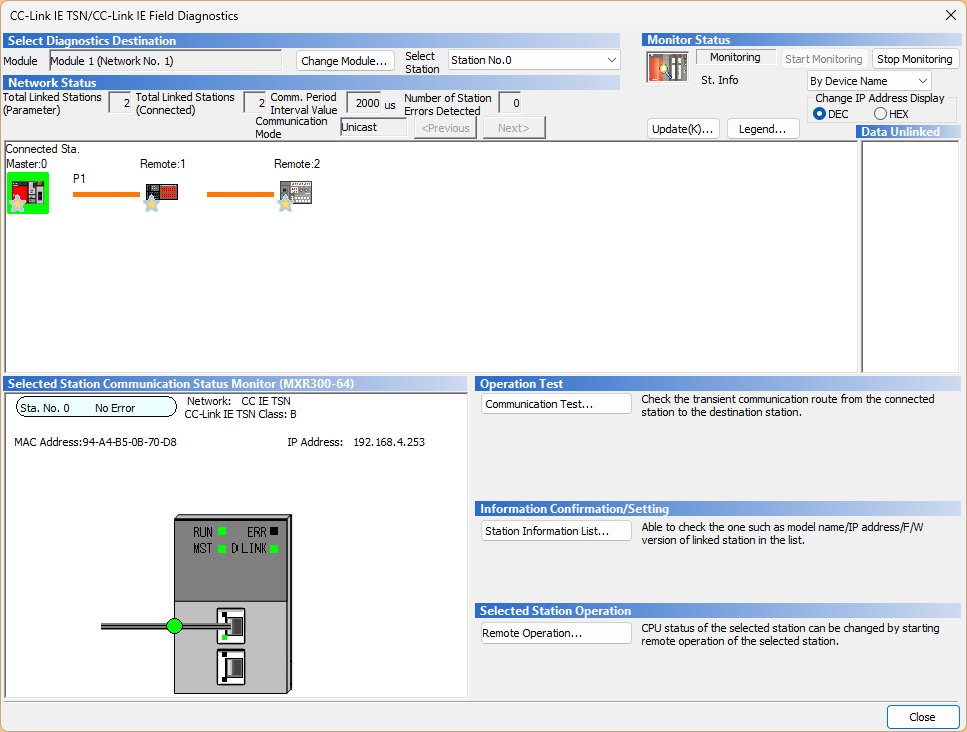Click the orange link between Remote:1 and Remote:2

pyautogui.click(x=240, y=194)
